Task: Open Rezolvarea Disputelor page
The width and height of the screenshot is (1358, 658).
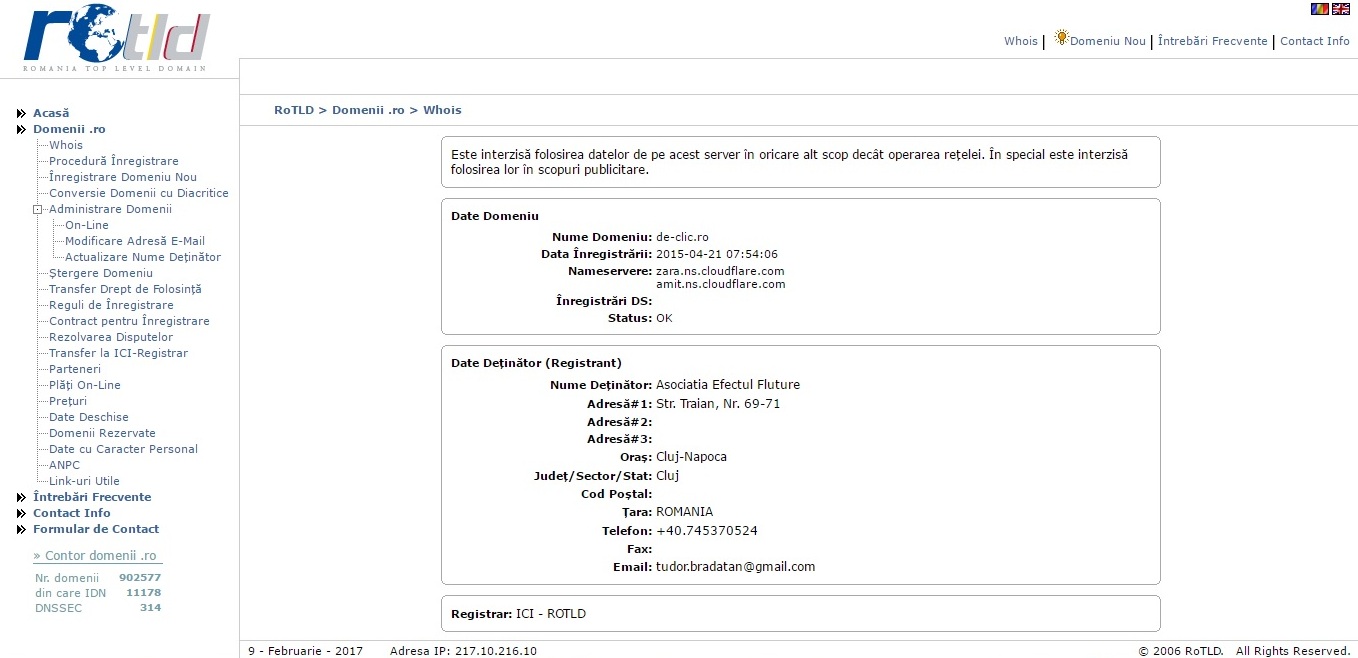Action: (x=111, y=338)
